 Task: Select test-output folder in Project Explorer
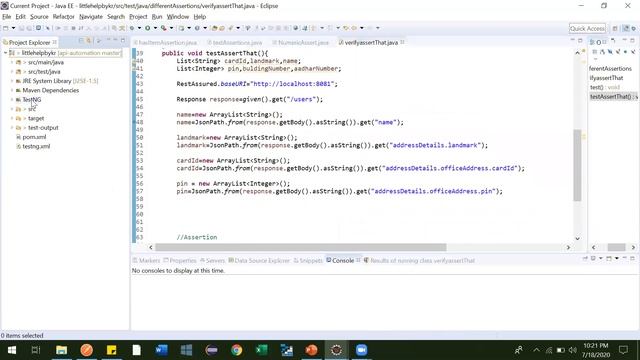pyautogui.click(x=43, y=128)
